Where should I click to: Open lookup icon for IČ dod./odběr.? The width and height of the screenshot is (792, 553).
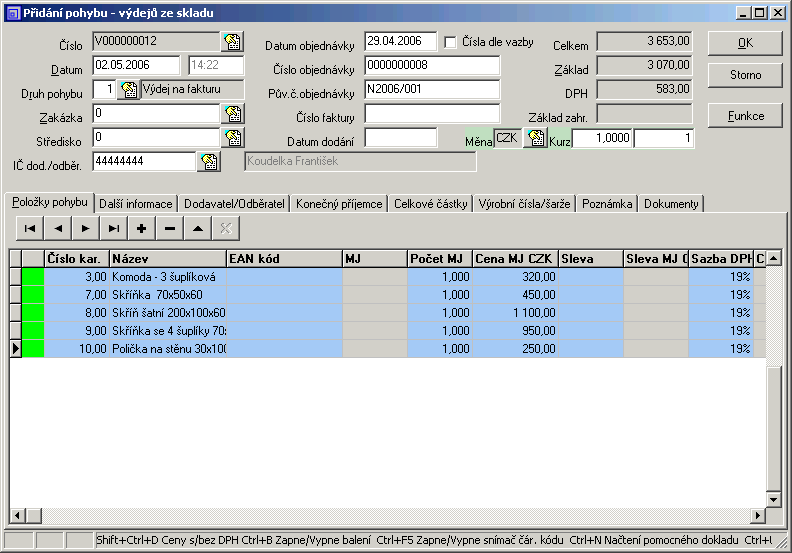click(209, 162)
